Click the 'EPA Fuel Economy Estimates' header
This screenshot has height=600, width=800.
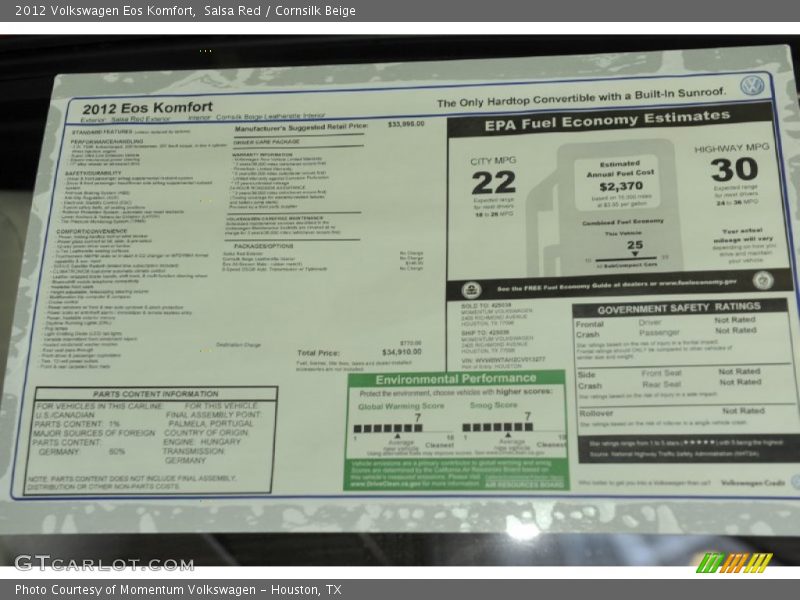click(x=607, y=120)
